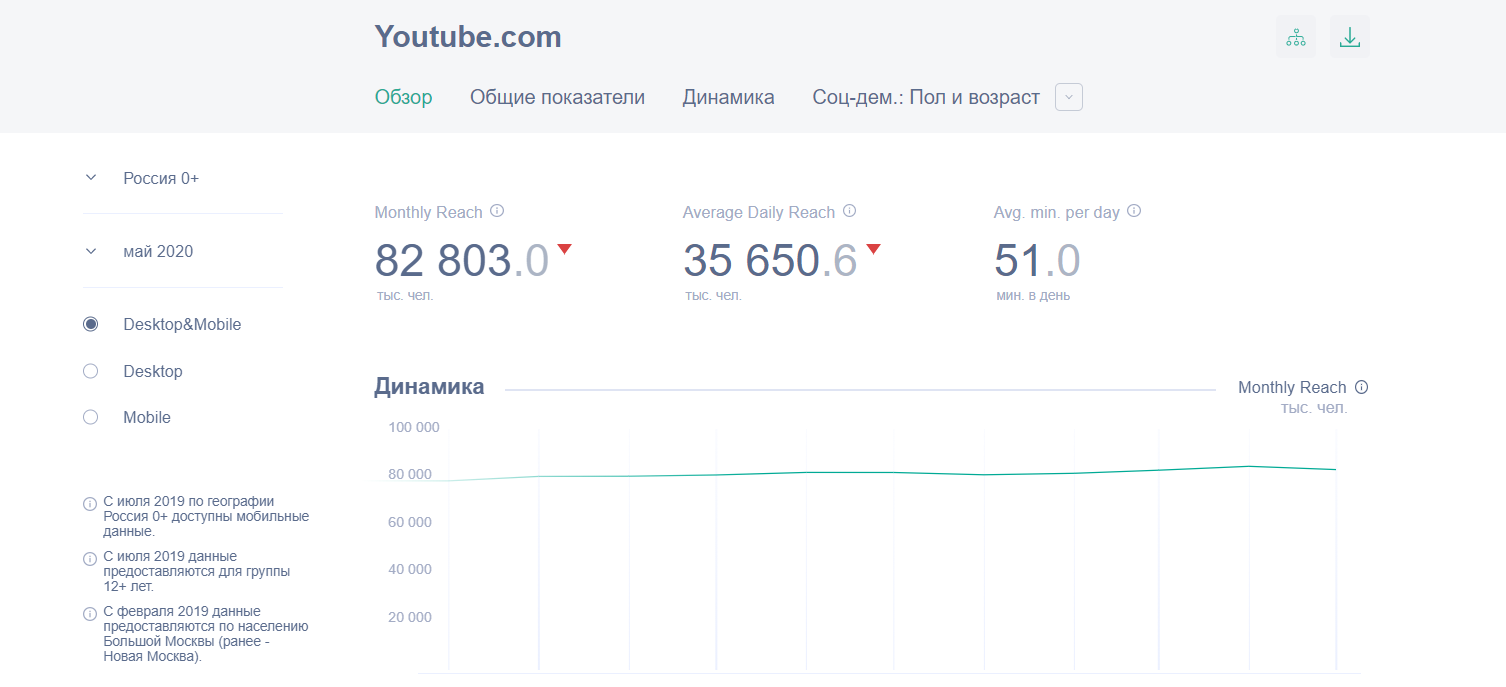1506x687 pixels.
Task: Click info icon for mobile data July 2019 note
Action: (90, 503)
